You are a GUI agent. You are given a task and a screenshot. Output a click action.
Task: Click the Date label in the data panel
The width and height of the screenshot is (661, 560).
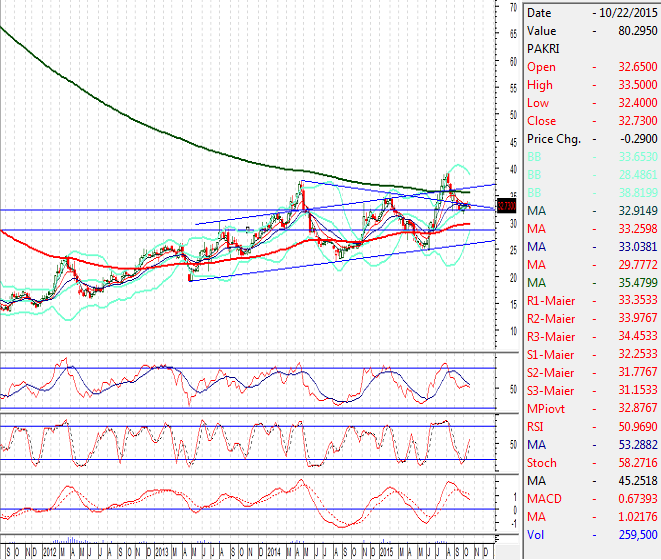point(539,13)
